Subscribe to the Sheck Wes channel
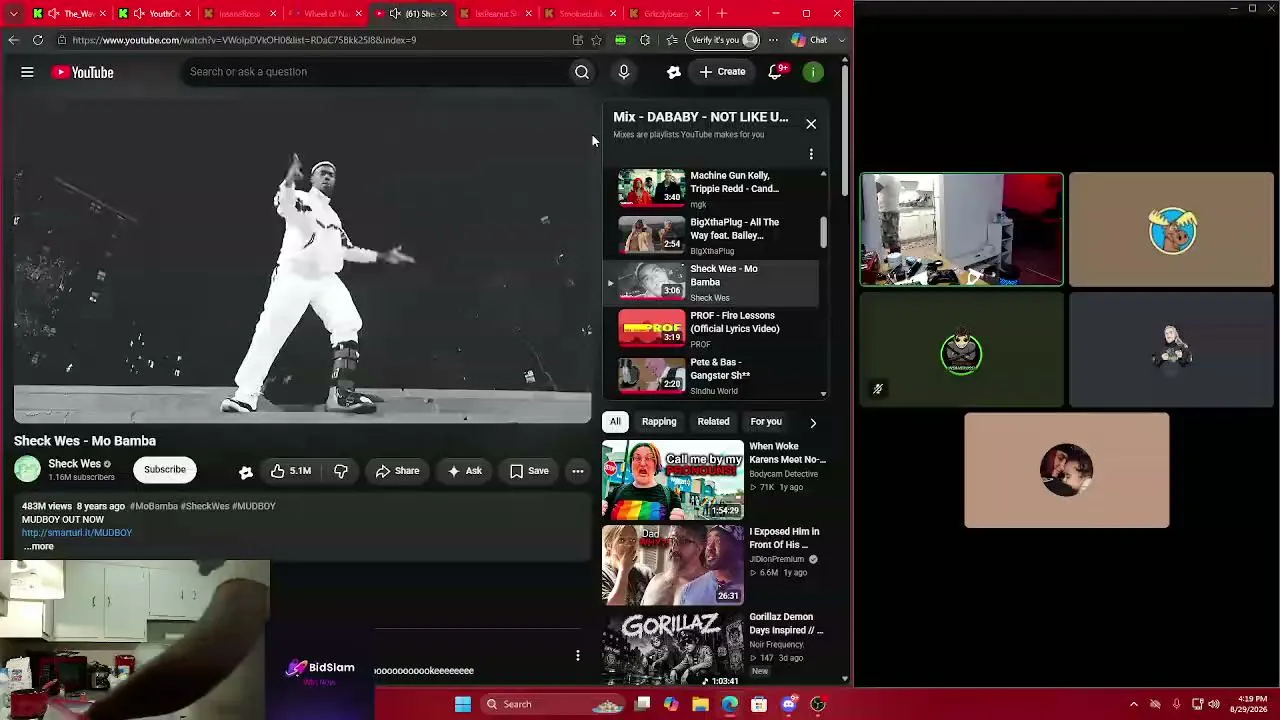This screenshot has height=720, width=1280. pos(165,470)
